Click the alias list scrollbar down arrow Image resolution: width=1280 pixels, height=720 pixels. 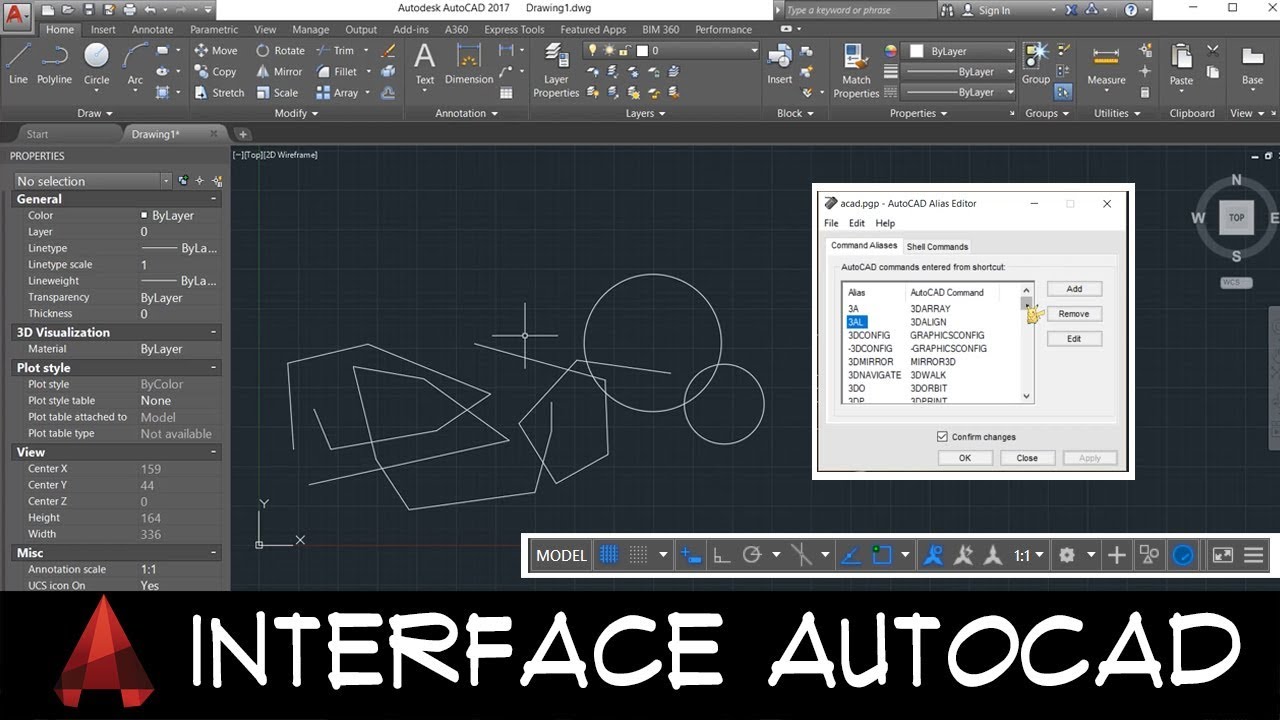tap(1026, 397)
